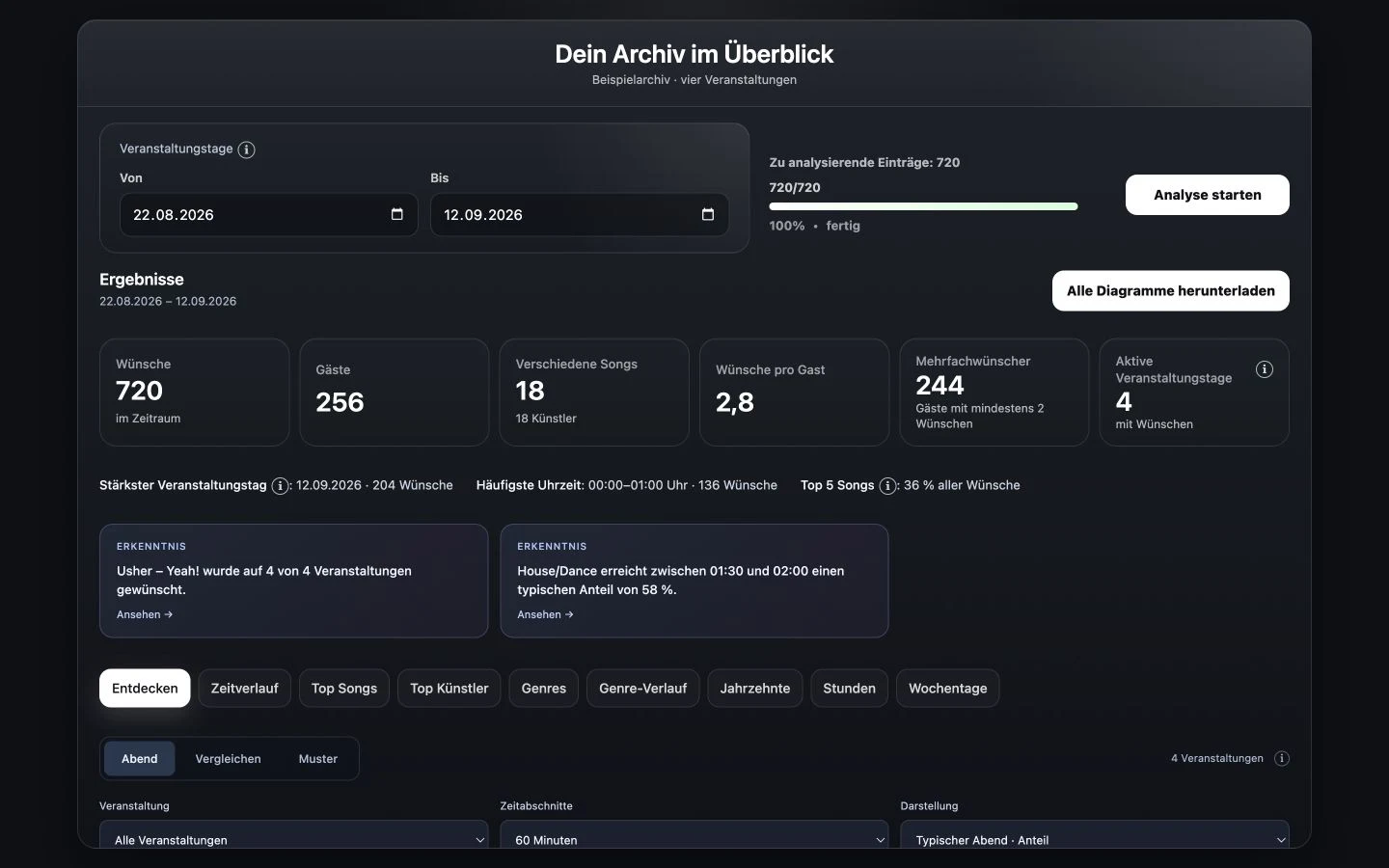This screenshot has height=868, width=1389.
Task: Open the Top Künstler tab
Action: (x=449, y=689)
